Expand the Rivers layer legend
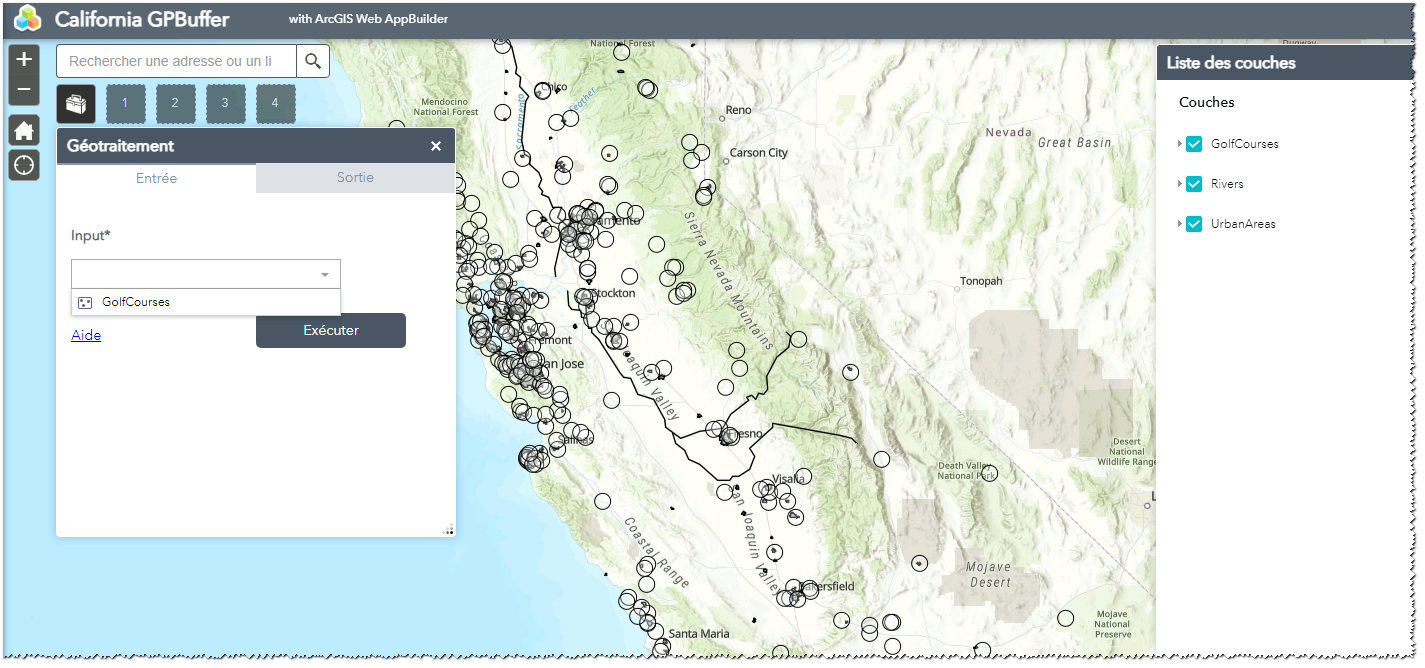1425x668 pixels. [1177, 183]
